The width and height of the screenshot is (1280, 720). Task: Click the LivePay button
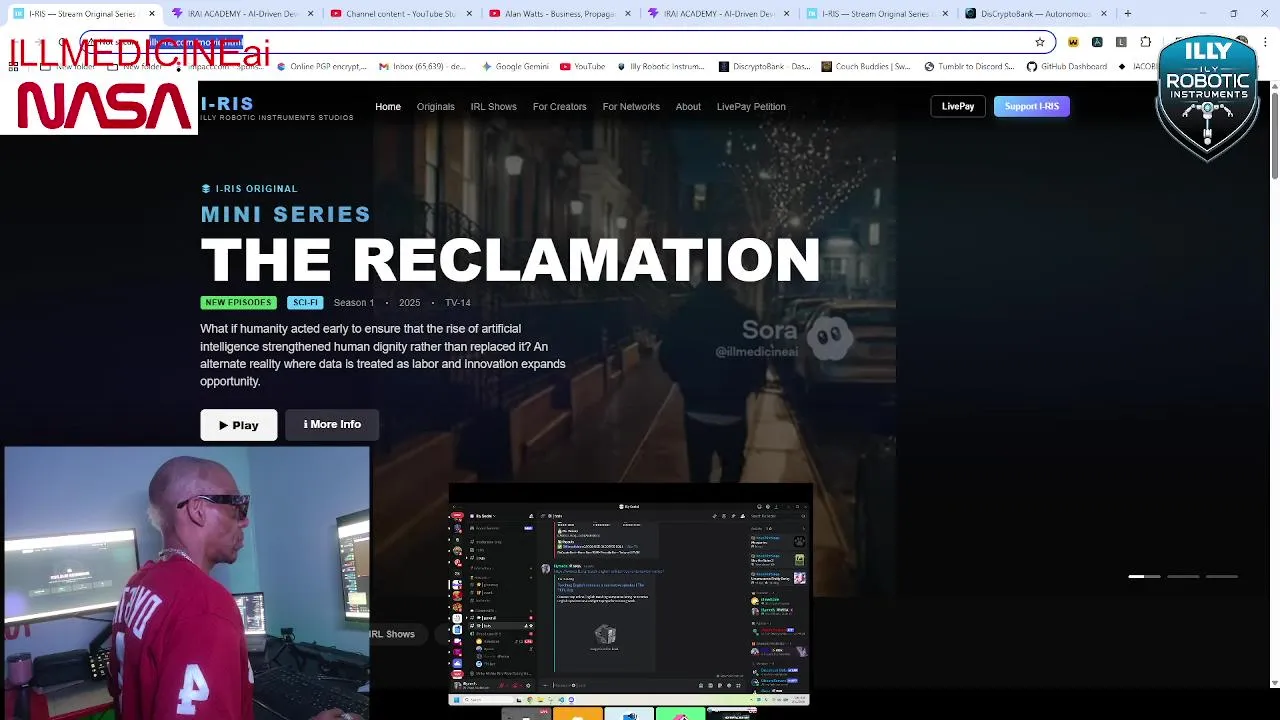click(x=958, y=106)
